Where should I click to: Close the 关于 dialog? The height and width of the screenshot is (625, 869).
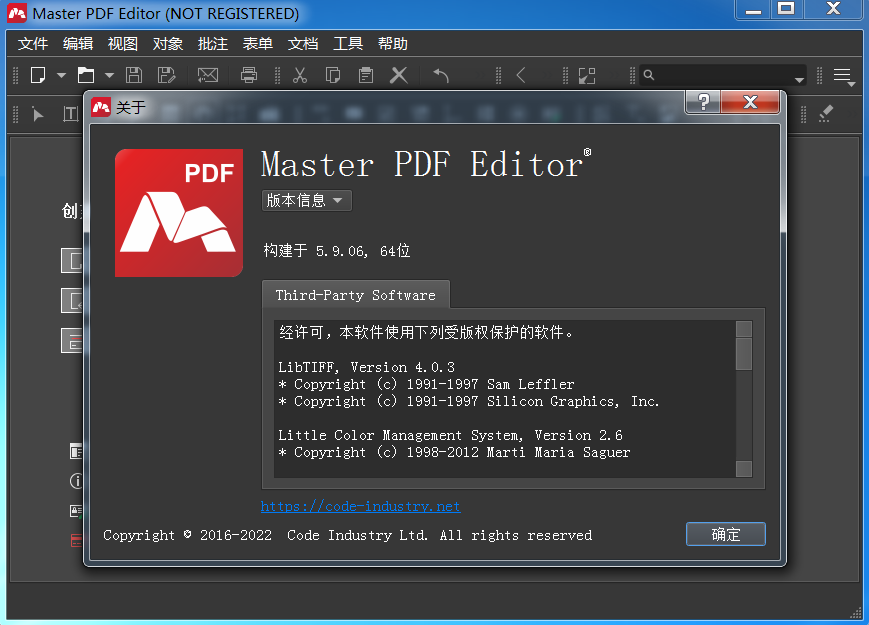[x=750, y=102]
